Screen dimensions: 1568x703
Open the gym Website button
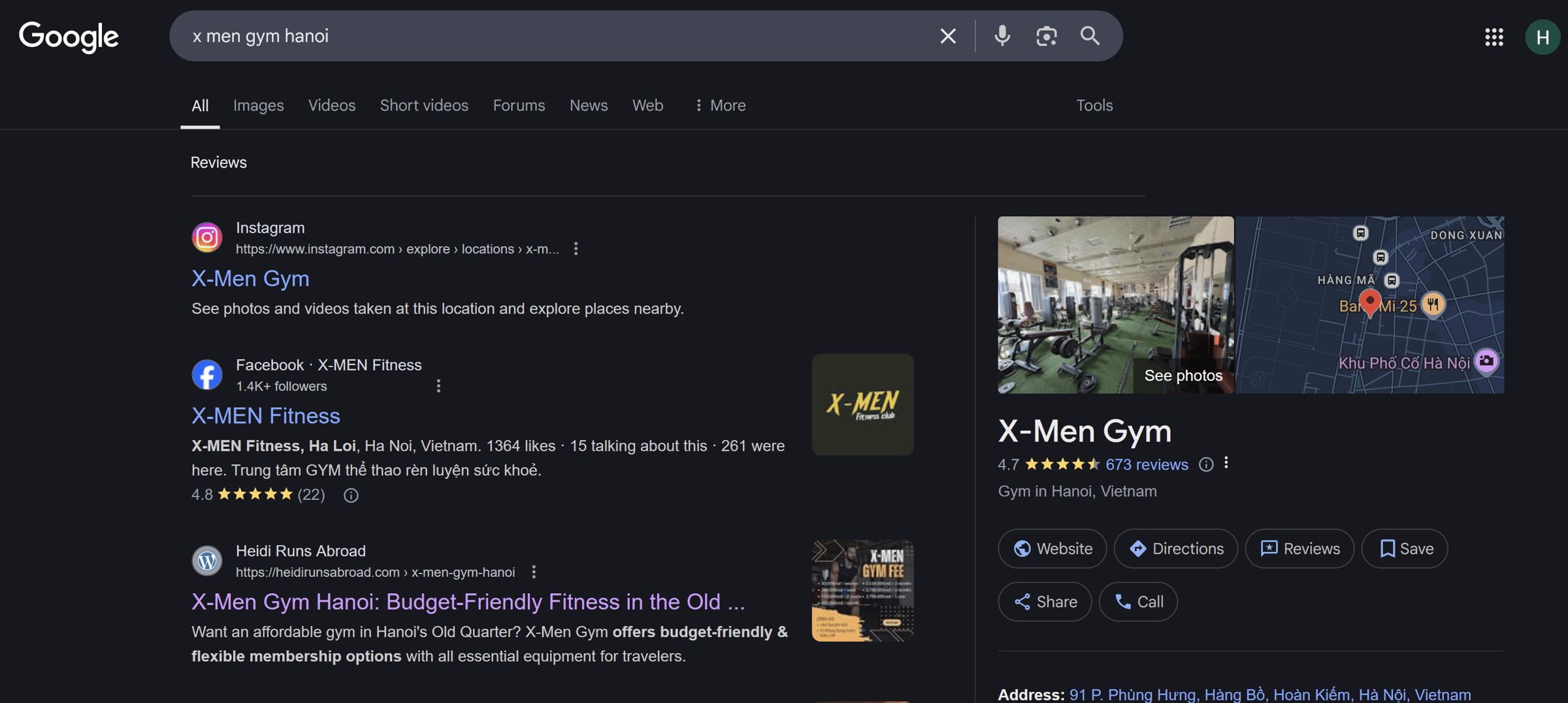tap(1052, 549)
